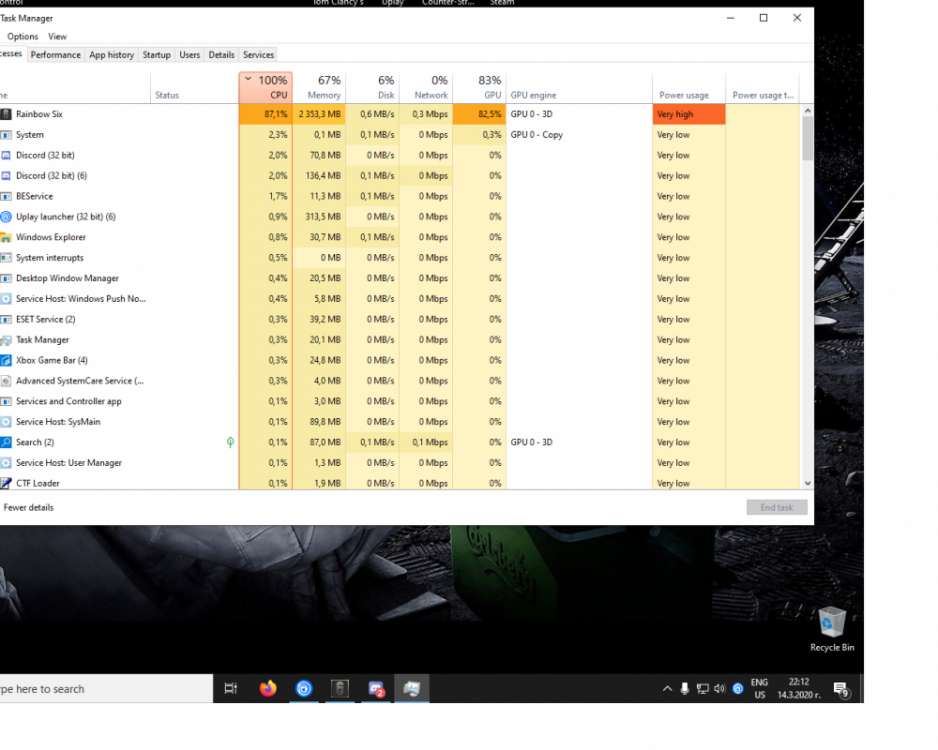Switch to the Services tab
The height and width of the screenshot is (750, 938).
258,54
